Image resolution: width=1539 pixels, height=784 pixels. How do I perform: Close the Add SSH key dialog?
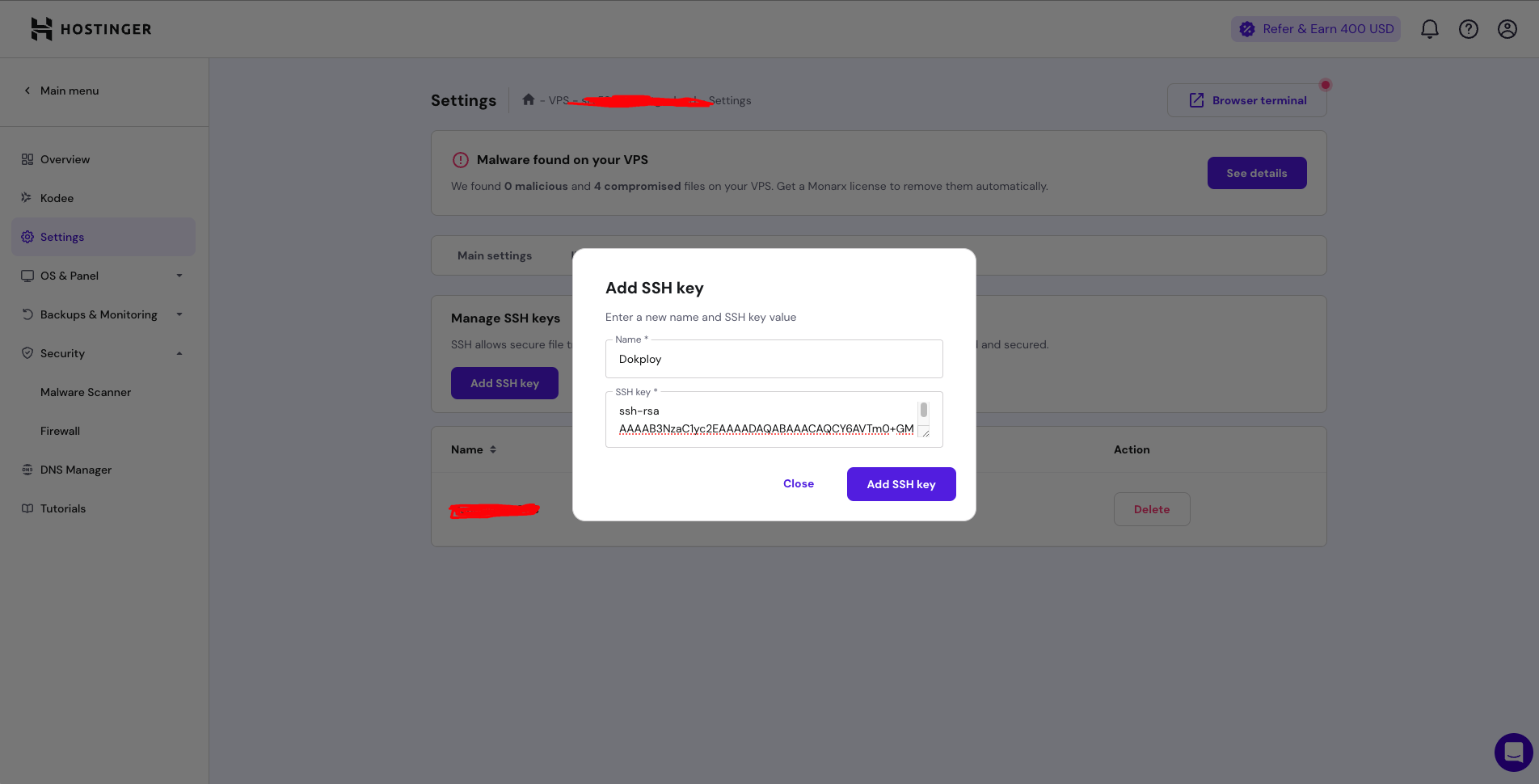coord(799,483)
